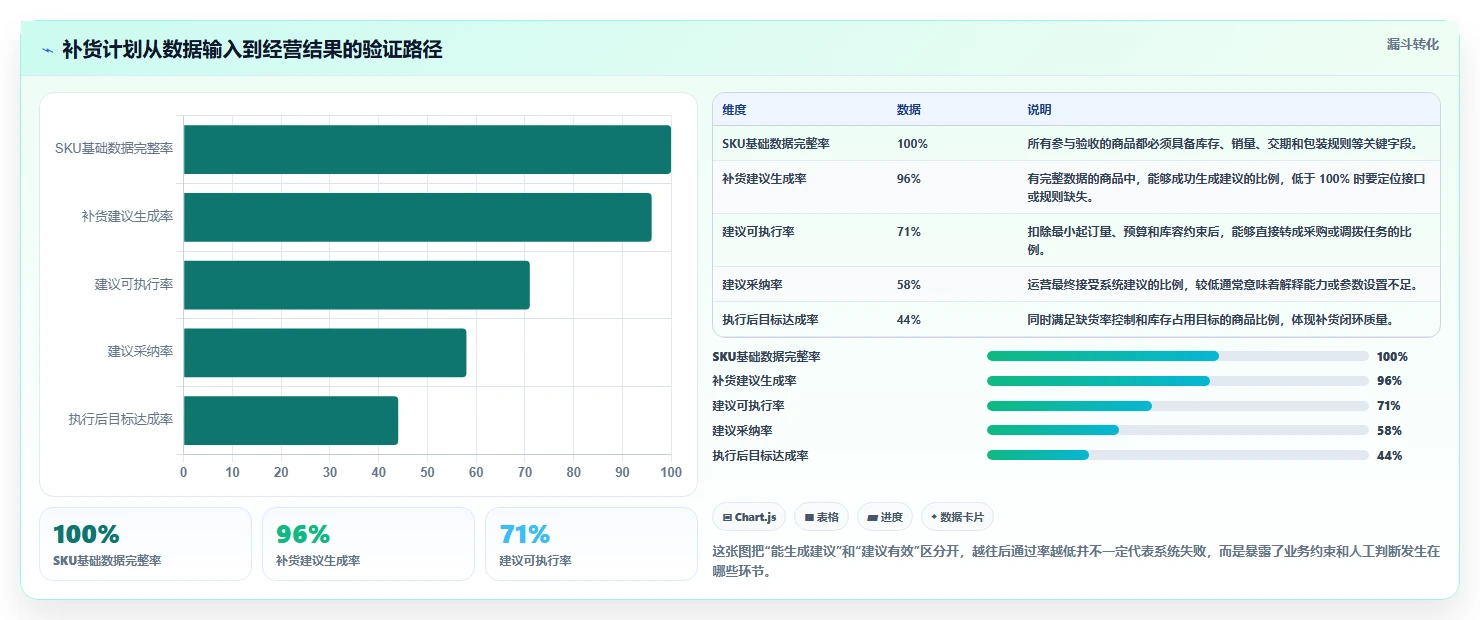Click the sparkle icon in 数据卡片 chip

(x=934, y=517)
